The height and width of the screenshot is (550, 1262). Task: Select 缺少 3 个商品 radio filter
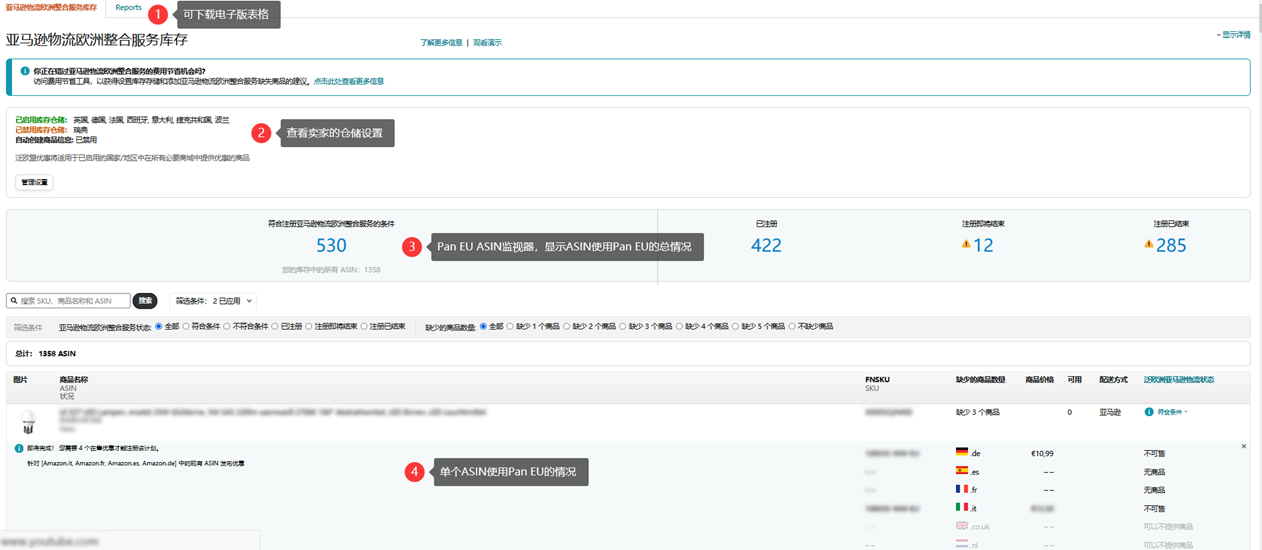coord(622,326)
